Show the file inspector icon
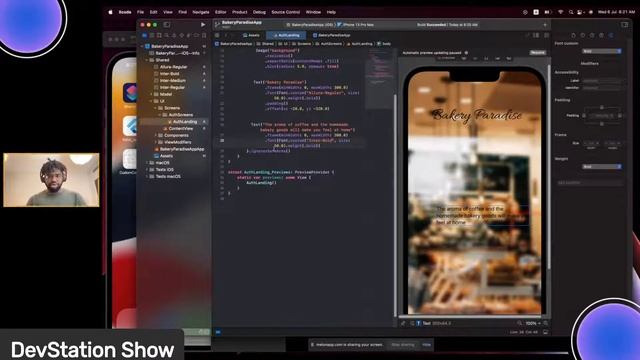The width and height of the screenshot is (640, 360). pos(573,36)
